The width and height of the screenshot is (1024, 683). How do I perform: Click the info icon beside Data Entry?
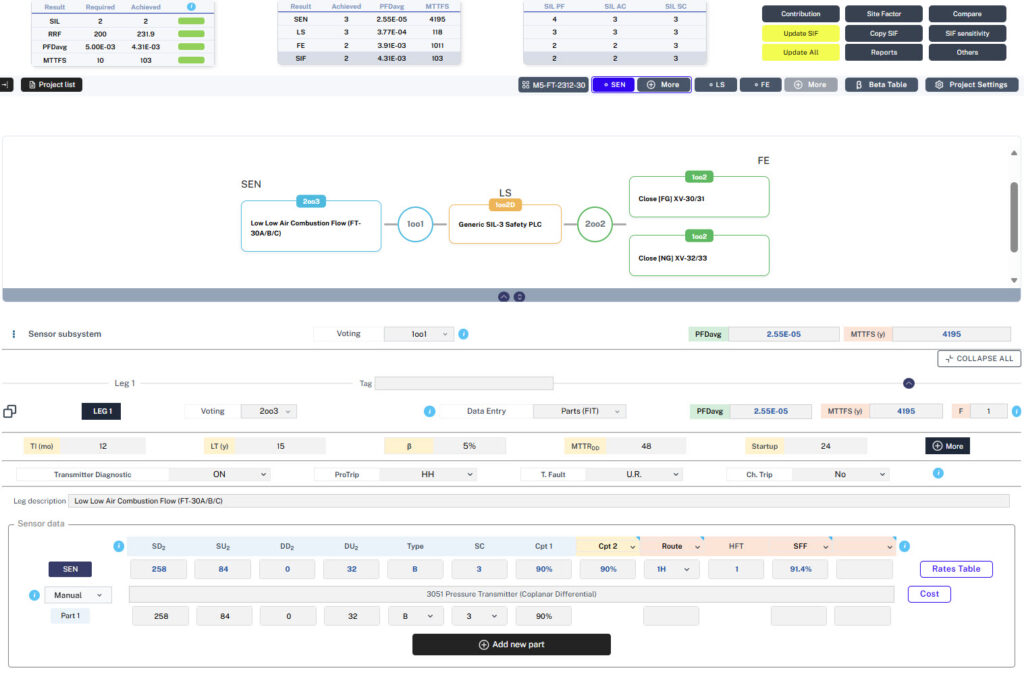(x=429, y=411)
